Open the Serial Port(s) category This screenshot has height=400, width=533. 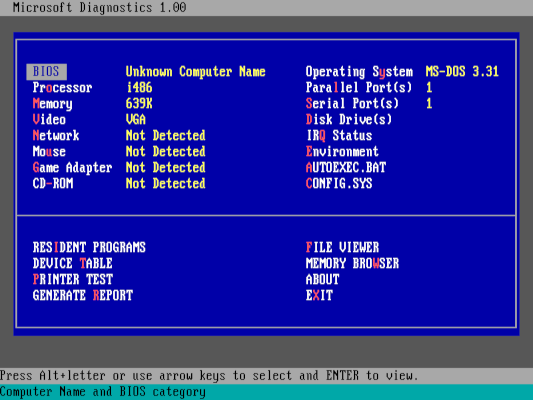coord(352,104)
